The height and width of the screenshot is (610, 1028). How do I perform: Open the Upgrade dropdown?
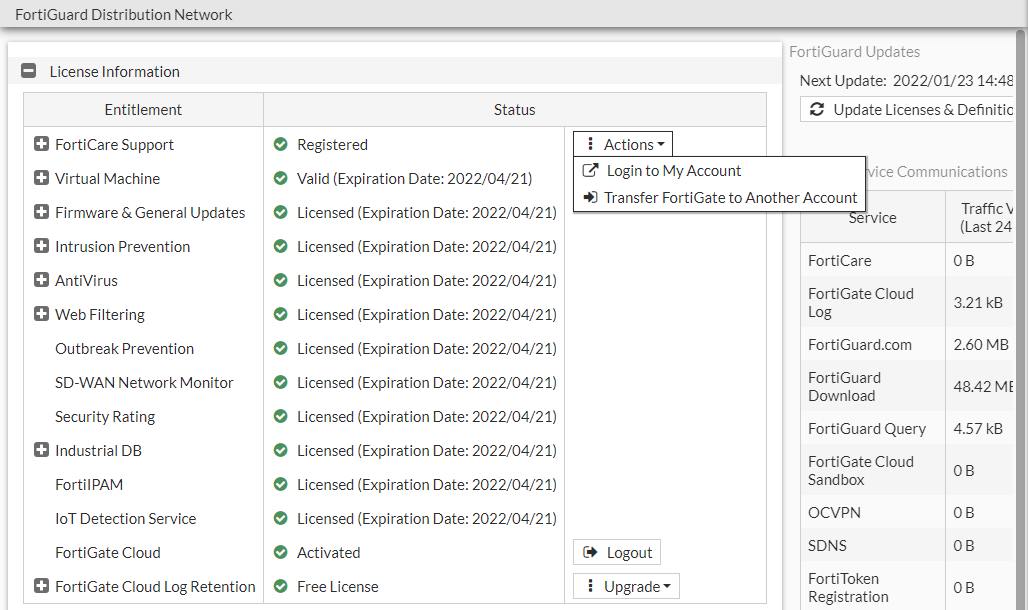pos(626,586)
